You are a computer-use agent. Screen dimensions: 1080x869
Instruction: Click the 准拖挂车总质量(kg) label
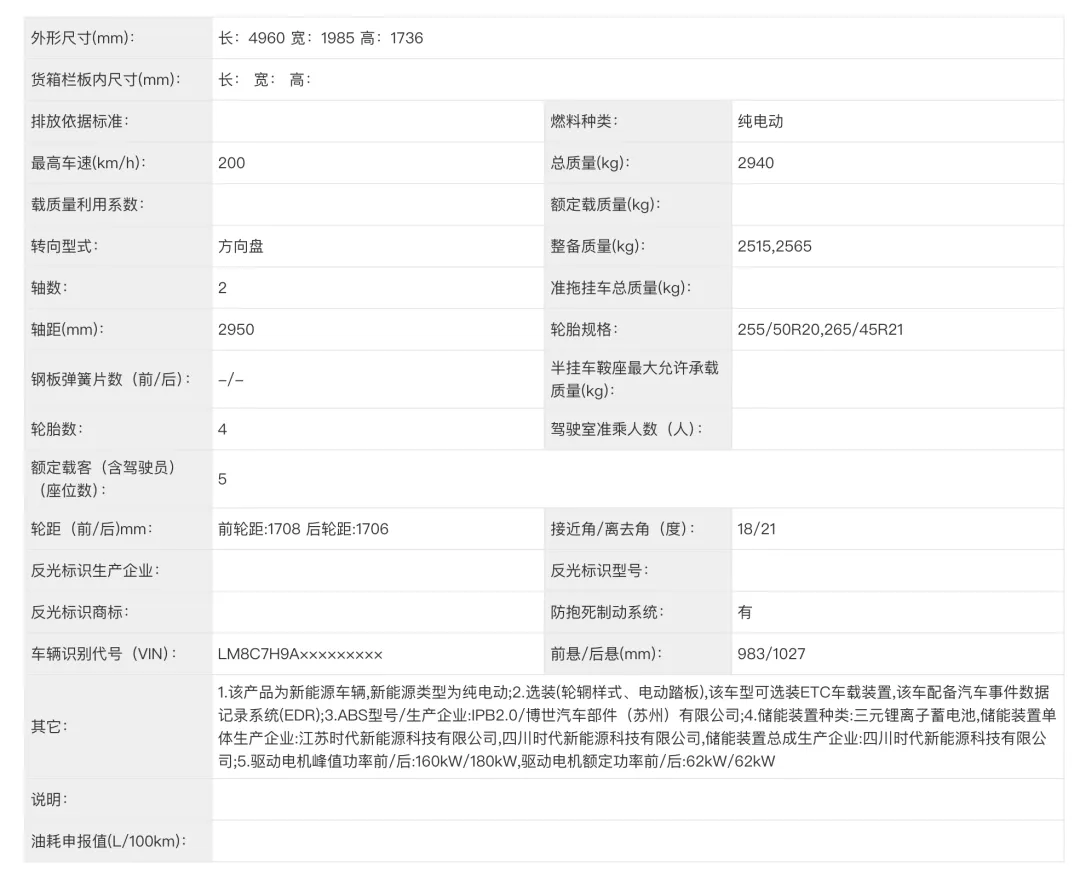pos(620,288)
